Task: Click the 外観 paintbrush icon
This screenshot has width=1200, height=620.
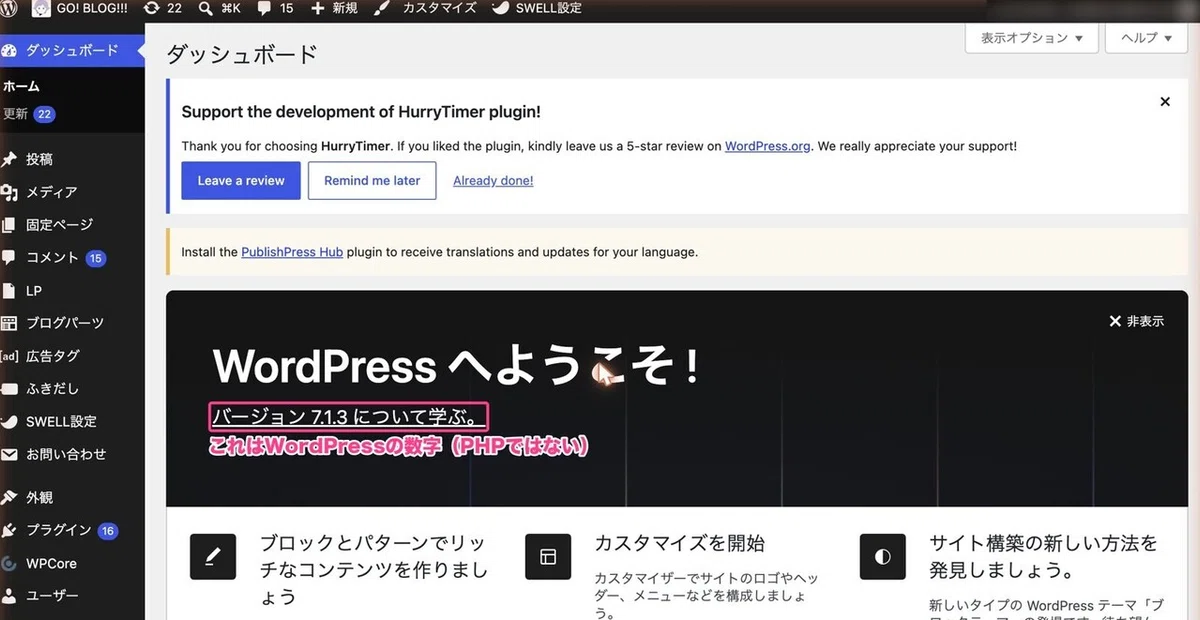Action: click(10, 497)
